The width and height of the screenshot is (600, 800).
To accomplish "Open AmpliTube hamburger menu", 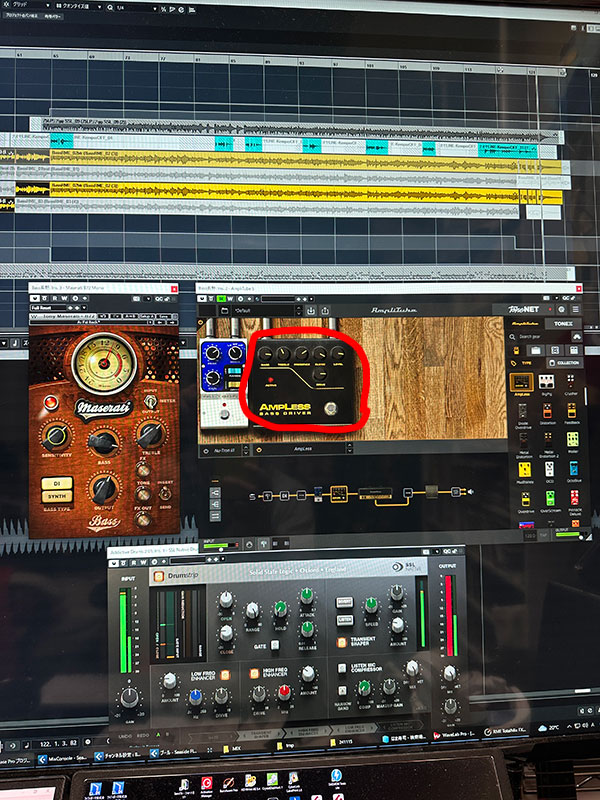I will coord(575,309).
